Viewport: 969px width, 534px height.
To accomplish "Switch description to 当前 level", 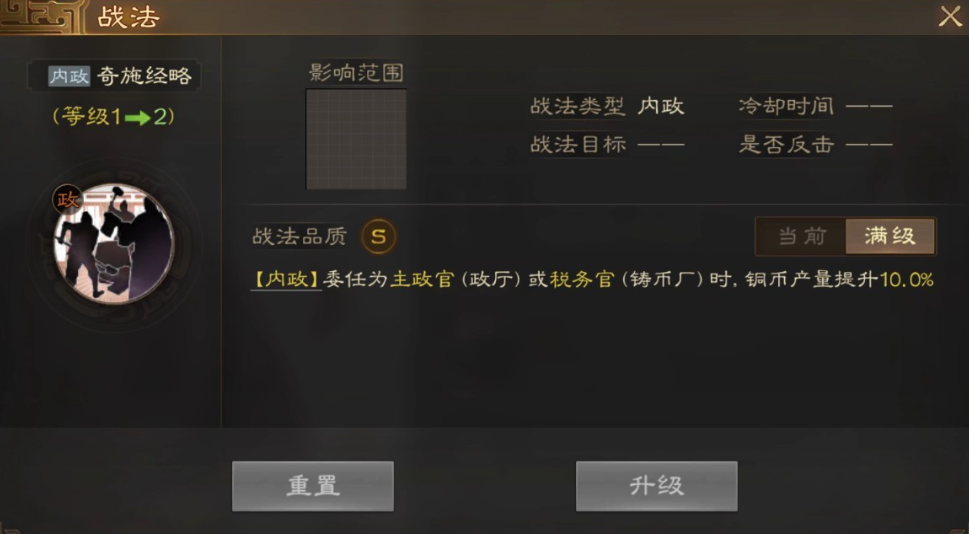I will 802,236.
